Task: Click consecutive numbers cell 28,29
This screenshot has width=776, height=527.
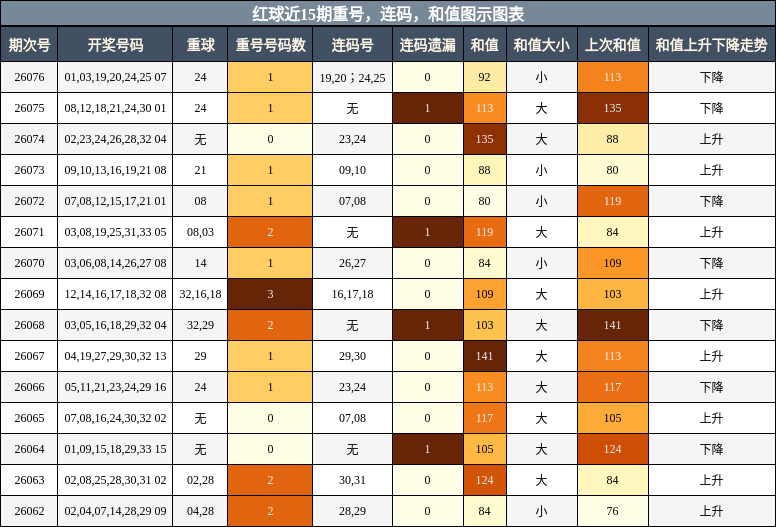Action: click(352, 511)
